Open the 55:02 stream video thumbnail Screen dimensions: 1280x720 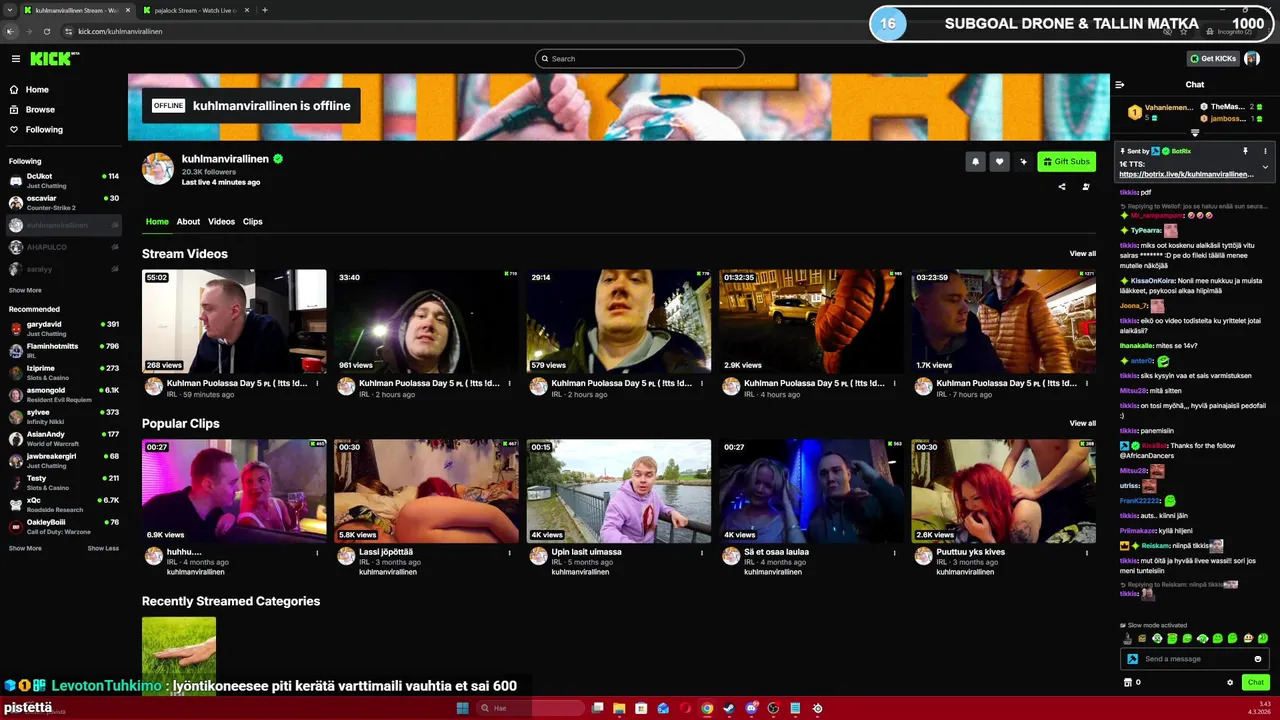click(234, 321)
